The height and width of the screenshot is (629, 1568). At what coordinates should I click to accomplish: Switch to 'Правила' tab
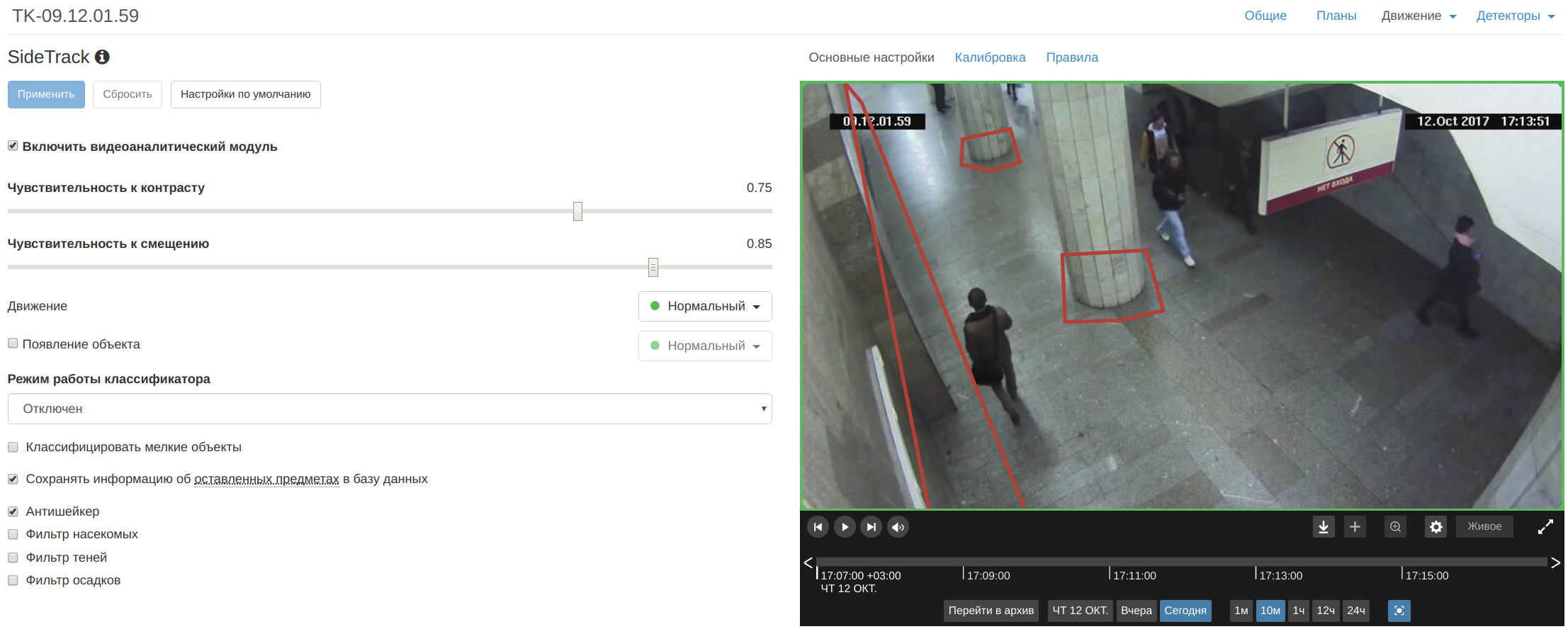tap(1072, 57)
